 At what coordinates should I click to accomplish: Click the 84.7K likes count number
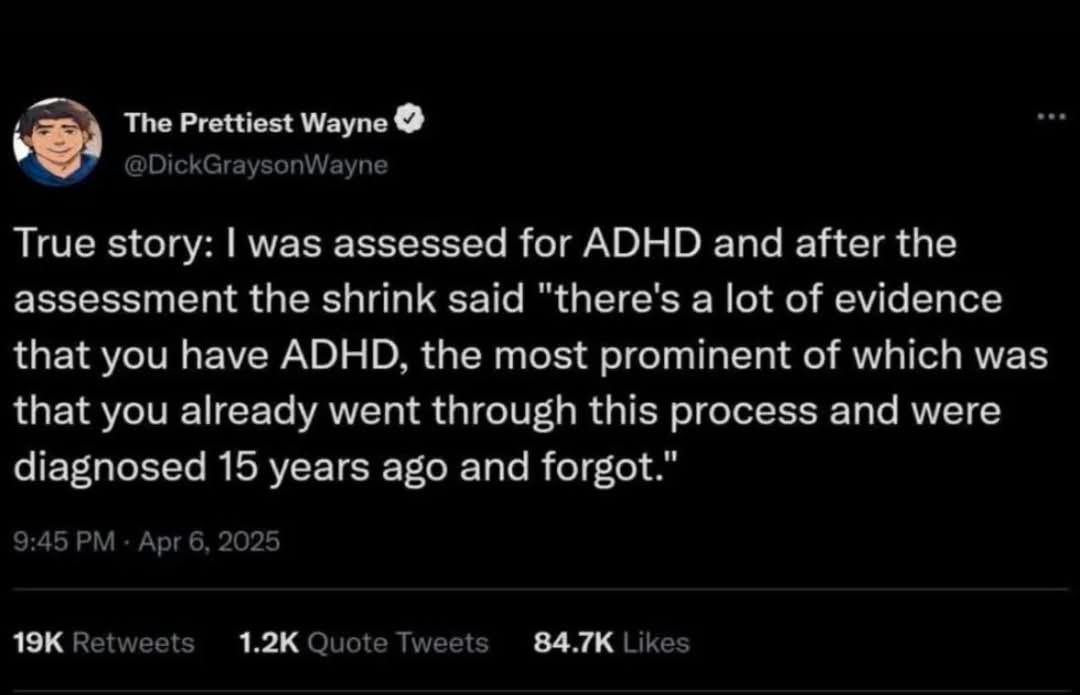tap(575, 642)
